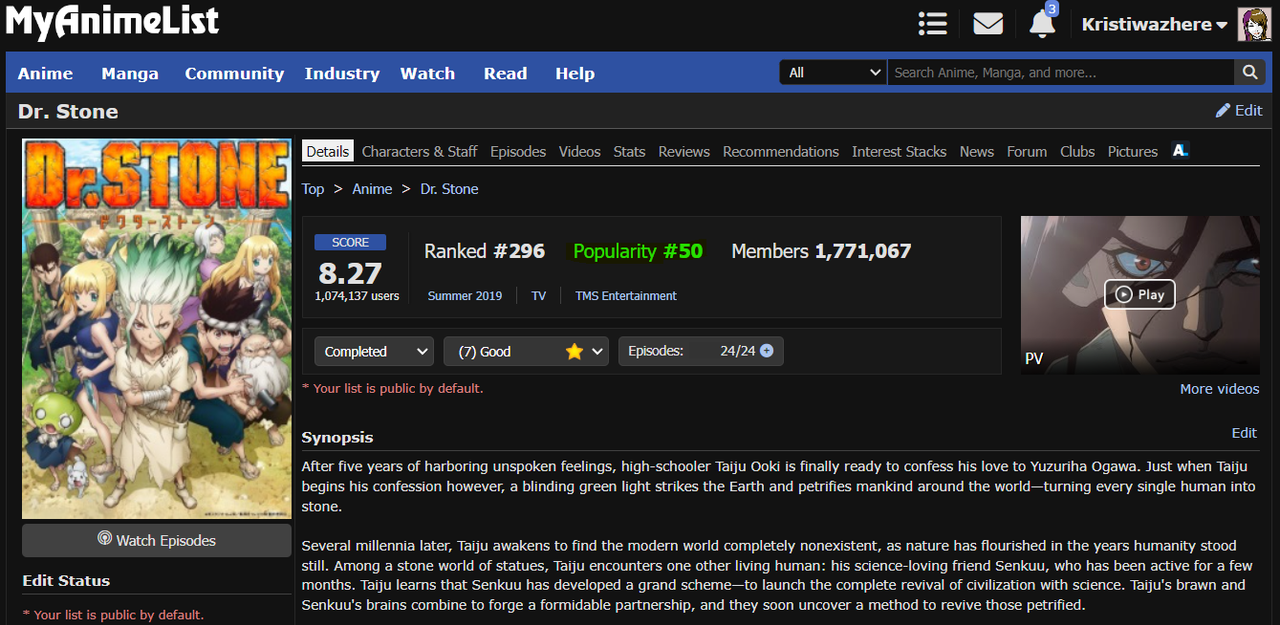Switch to the Reviews tab
Screen dimensions: 1280x625
coord(684,151)
